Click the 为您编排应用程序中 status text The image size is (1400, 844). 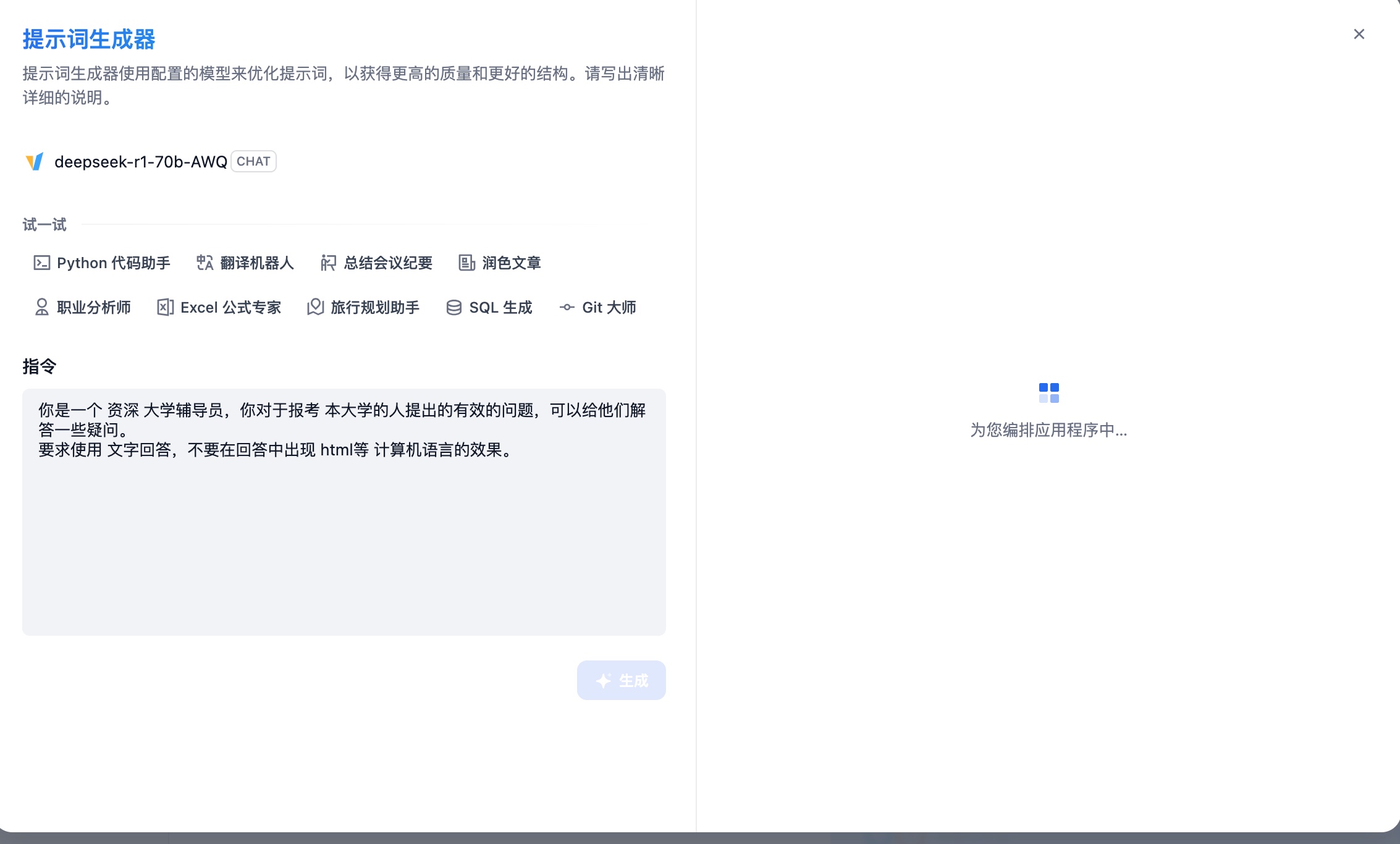[1048, 430]
